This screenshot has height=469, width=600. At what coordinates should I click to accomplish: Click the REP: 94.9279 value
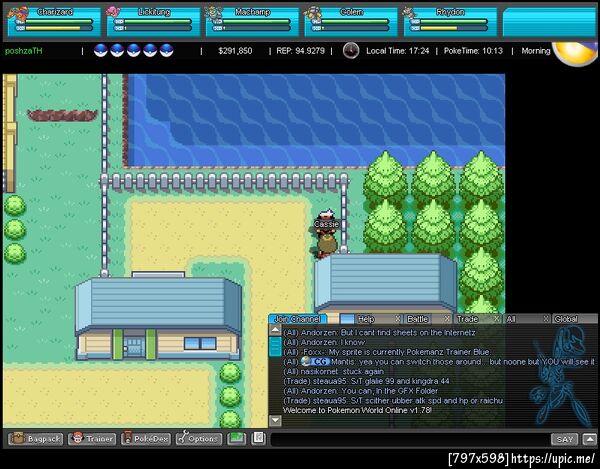300,51
